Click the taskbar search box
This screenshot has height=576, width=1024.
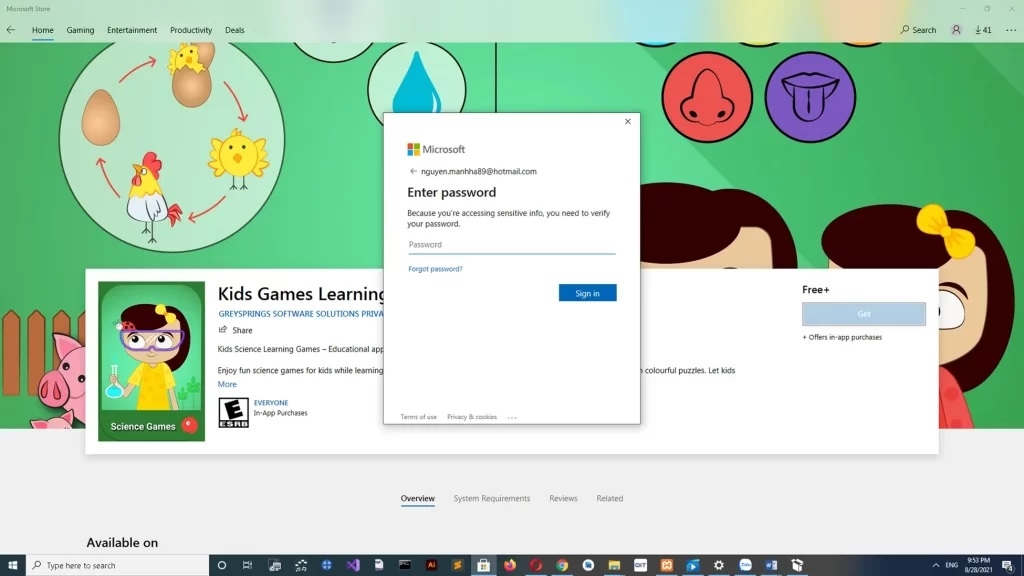118,565
